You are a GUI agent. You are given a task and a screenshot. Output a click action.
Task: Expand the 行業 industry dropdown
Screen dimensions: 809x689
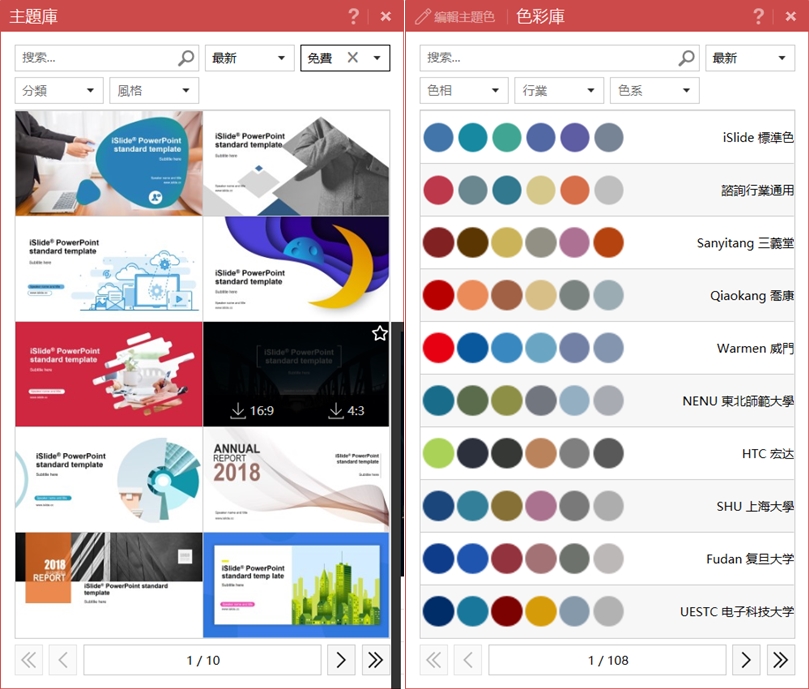[x=559, y=91]
